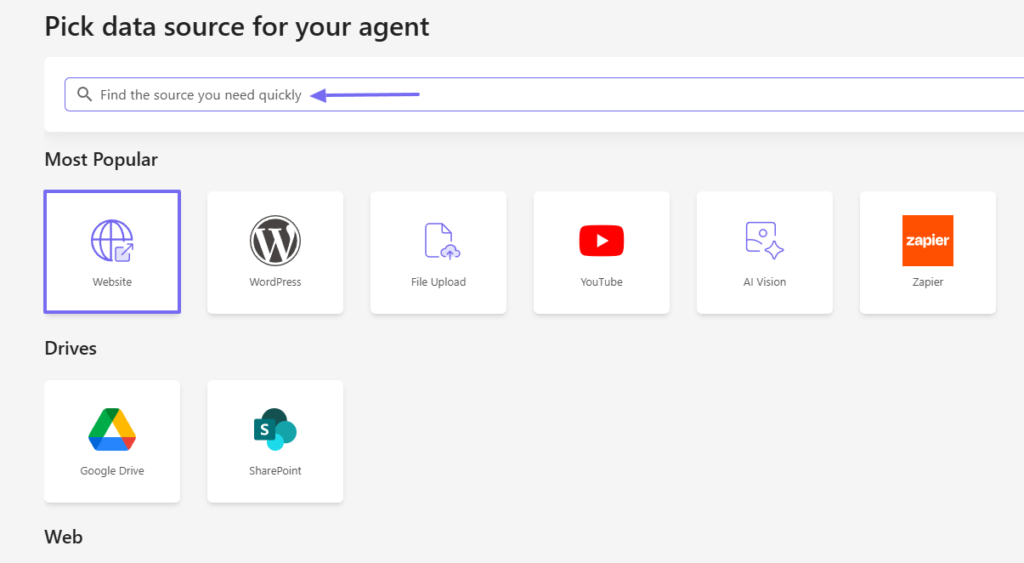The width and height of the screenshot is (1024, 563).
Task: Click the 'Website' card label
Action: point(112,282)
